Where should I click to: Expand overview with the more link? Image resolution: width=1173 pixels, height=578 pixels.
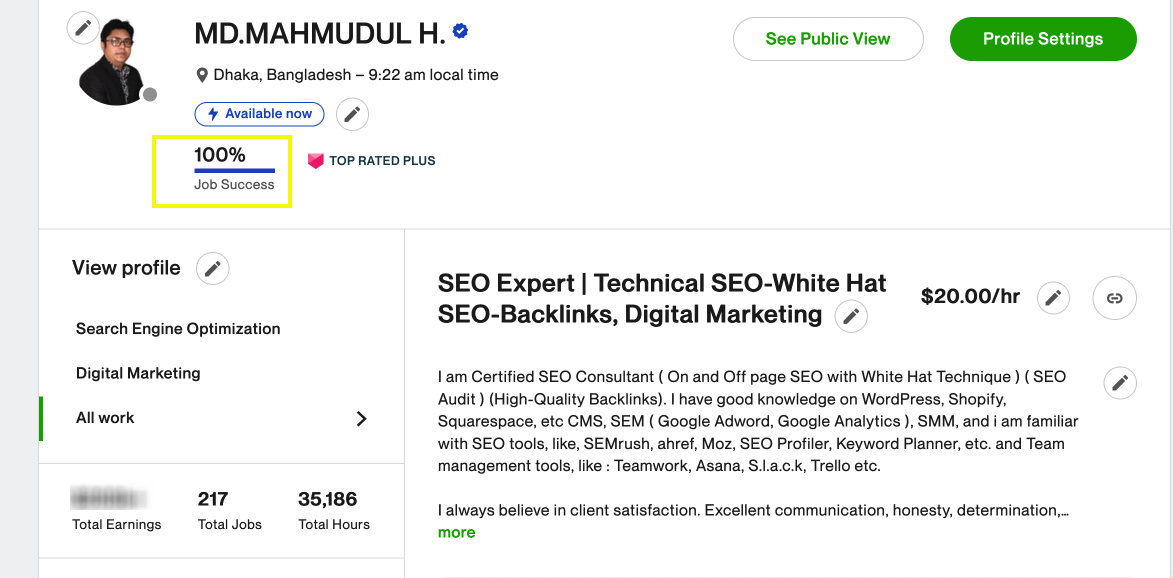tap(456, 532)
